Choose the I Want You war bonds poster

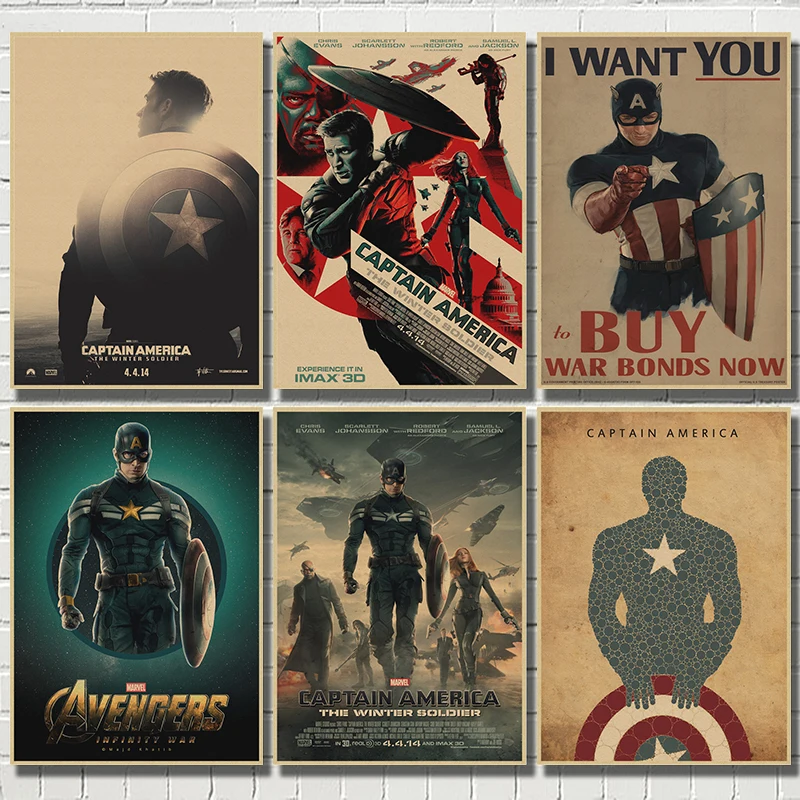(663, 210)
